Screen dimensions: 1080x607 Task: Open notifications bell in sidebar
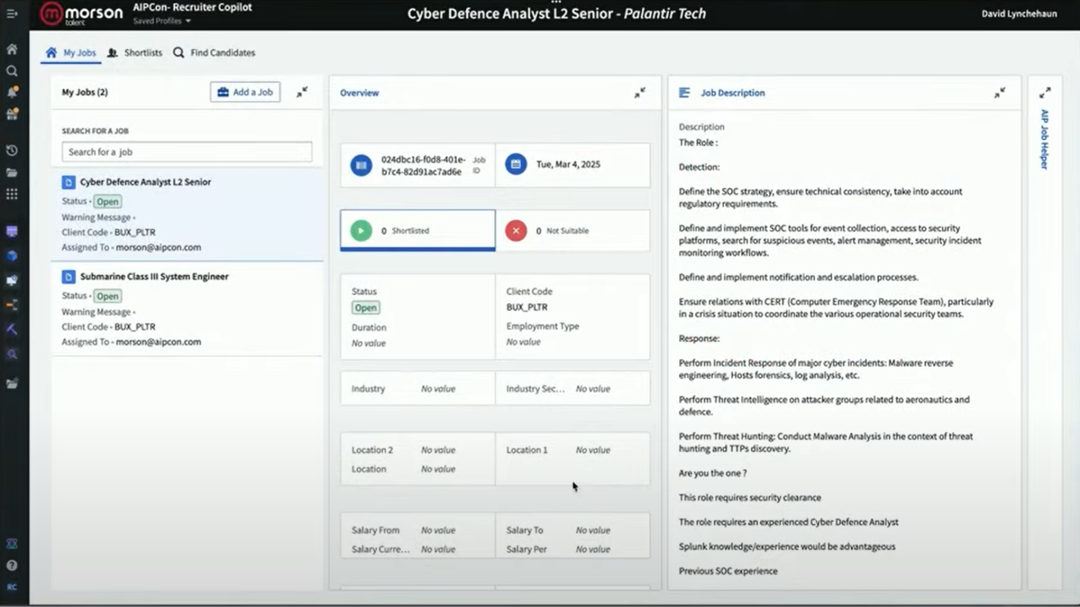[x=12, y=92]
